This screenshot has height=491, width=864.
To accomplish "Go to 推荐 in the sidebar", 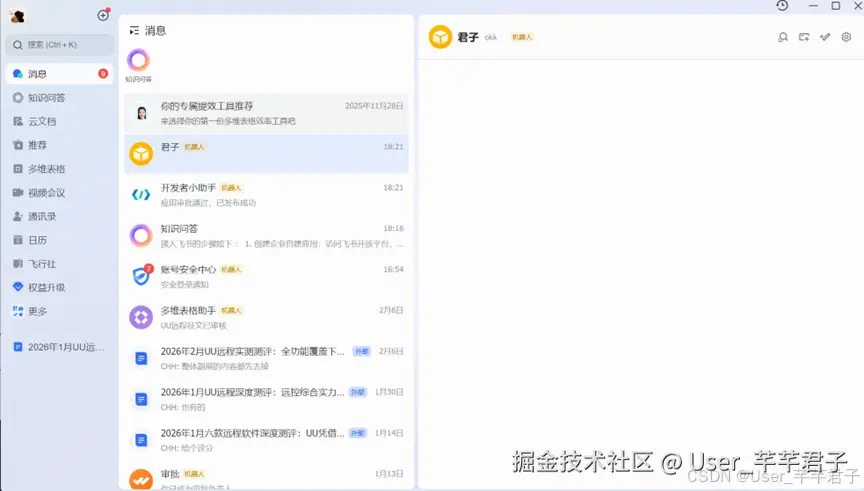I will click(x=60, y=145).
